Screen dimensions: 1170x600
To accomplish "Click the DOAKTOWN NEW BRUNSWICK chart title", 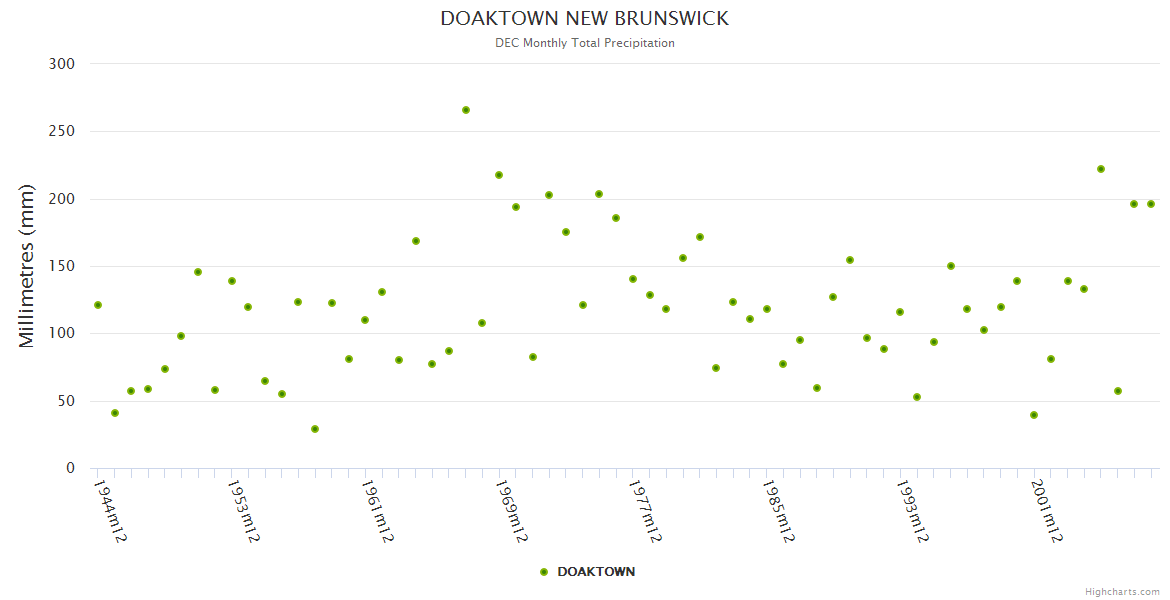I will [x=585, y=19].
